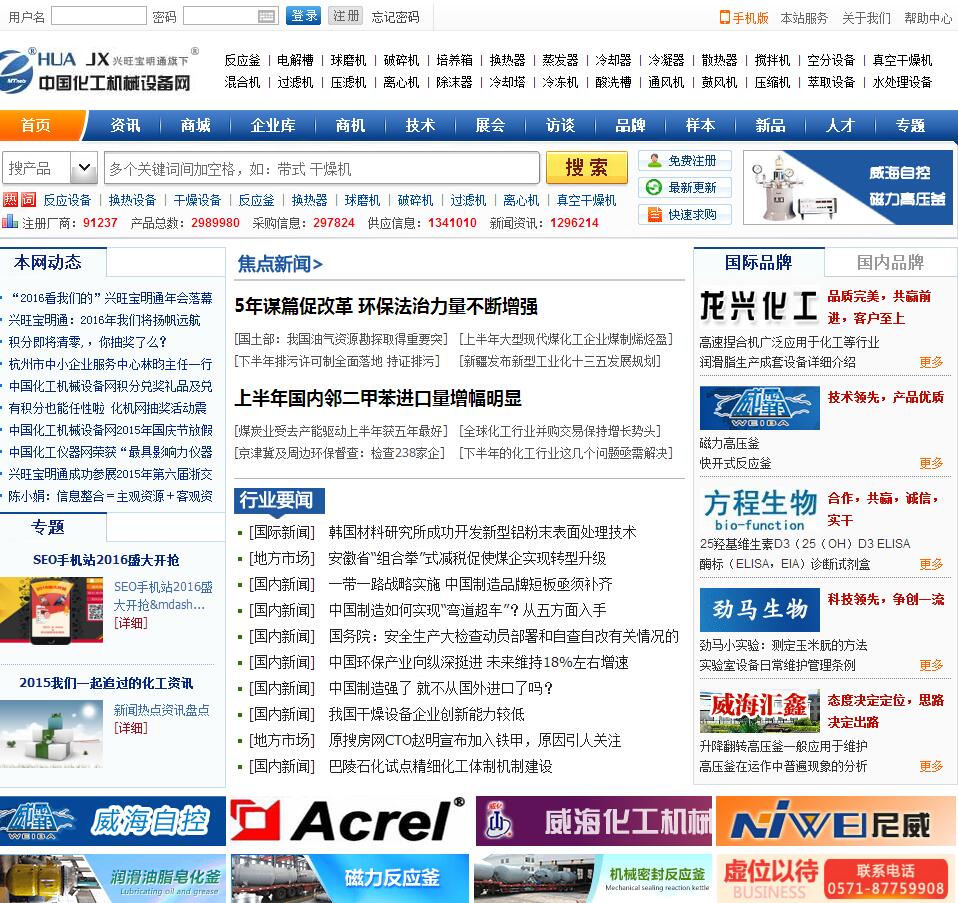Open the 资讯 navigation tab
Image resolution: width=958 pixels, height=903 pixels.
pyautogui.click(x=125, y=125)
